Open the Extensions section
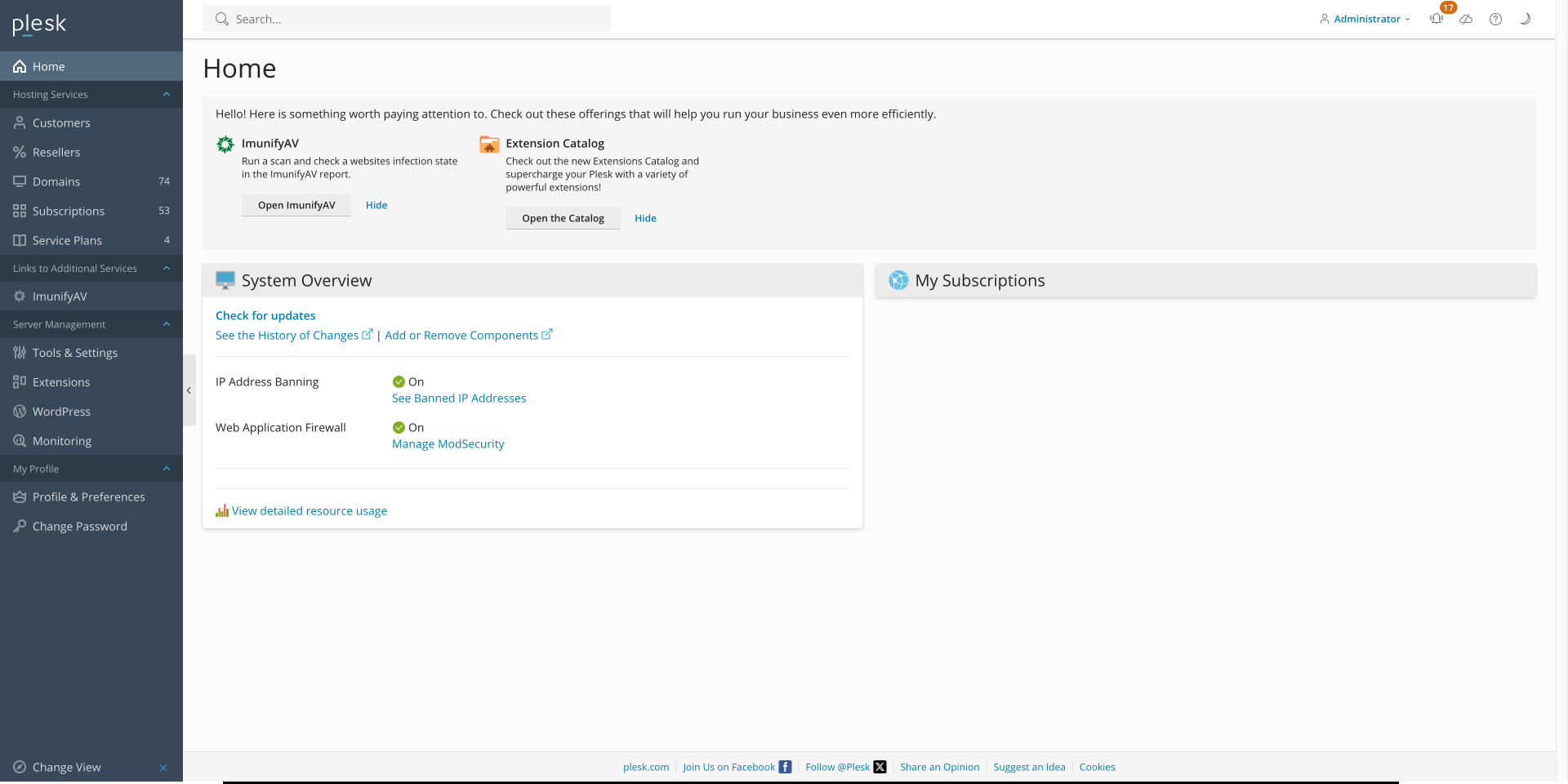Viewport: 1568px width, 784px height. (60, 381)
